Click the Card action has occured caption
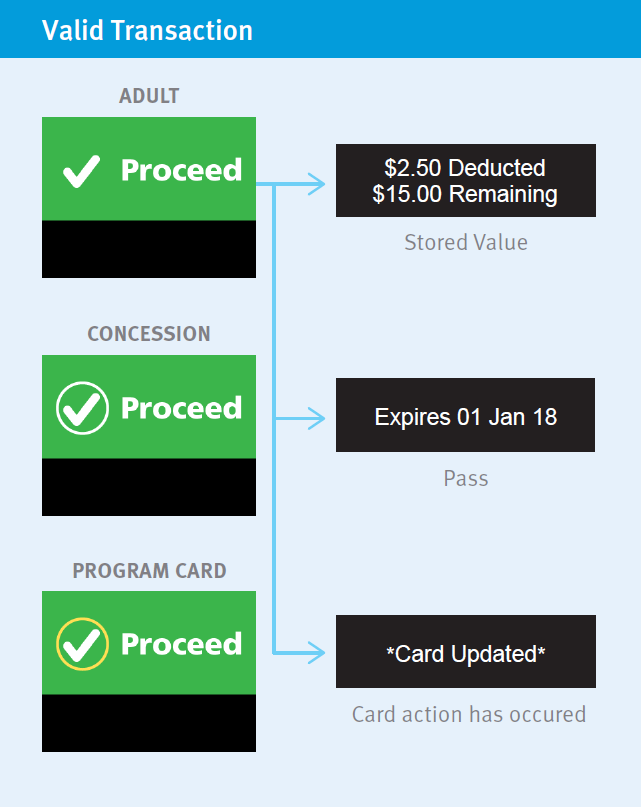Image resolution: width=641 pixels, height=807 pixels. [468, 714]
